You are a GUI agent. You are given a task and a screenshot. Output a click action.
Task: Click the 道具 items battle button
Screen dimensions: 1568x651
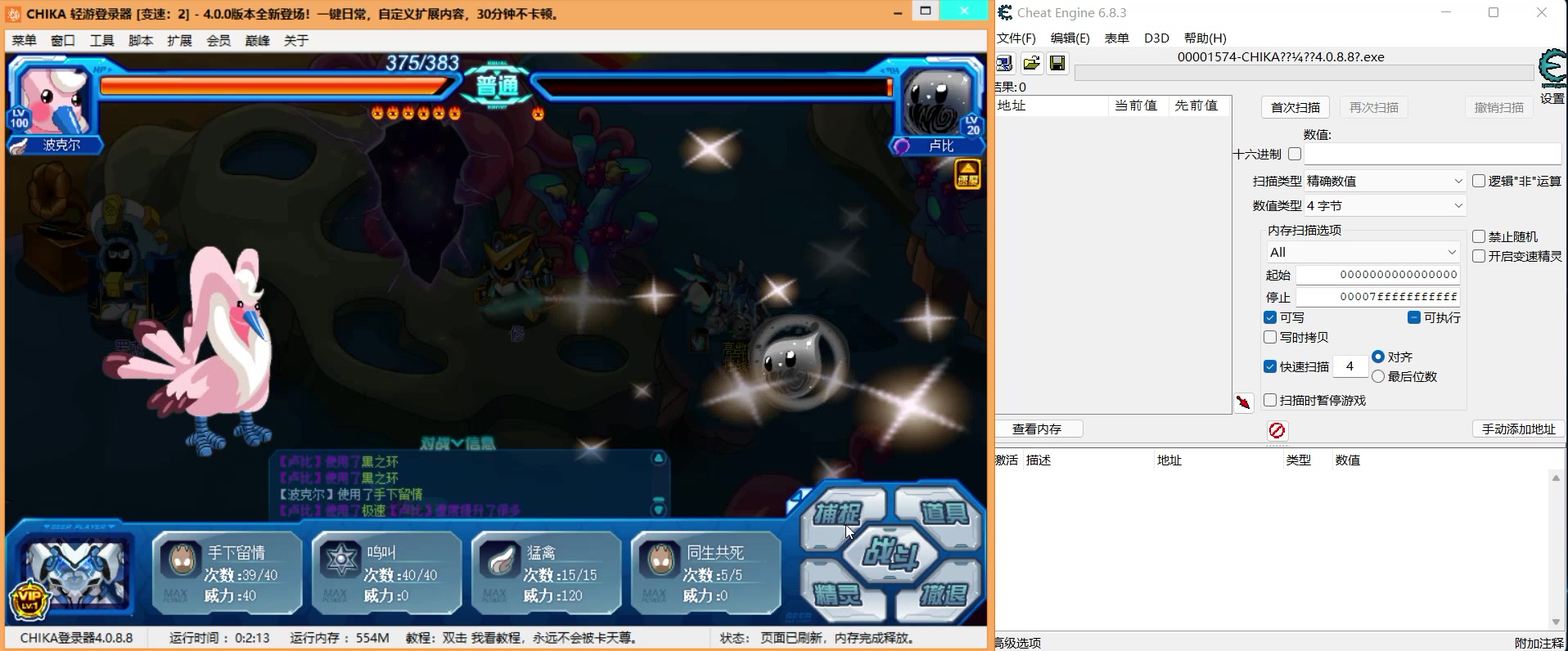tap(944, 513)
